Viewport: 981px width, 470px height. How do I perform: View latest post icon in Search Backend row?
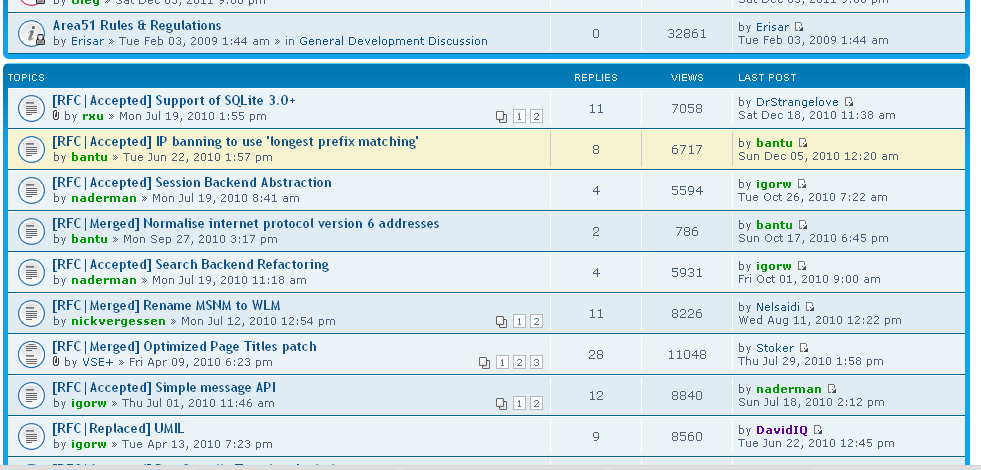point(802,266)
